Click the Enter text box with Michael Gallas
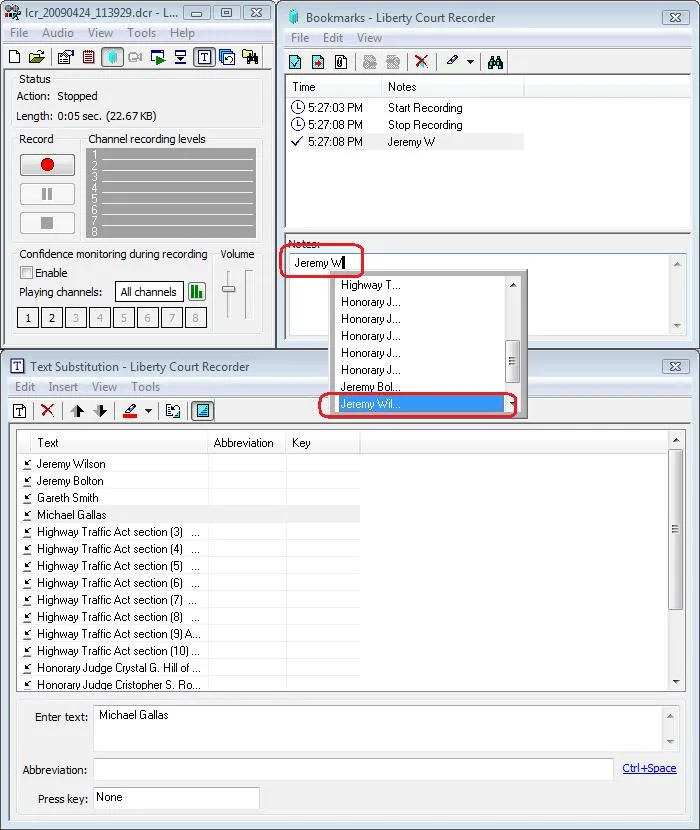Screen dimensions: 700x830 378,728
